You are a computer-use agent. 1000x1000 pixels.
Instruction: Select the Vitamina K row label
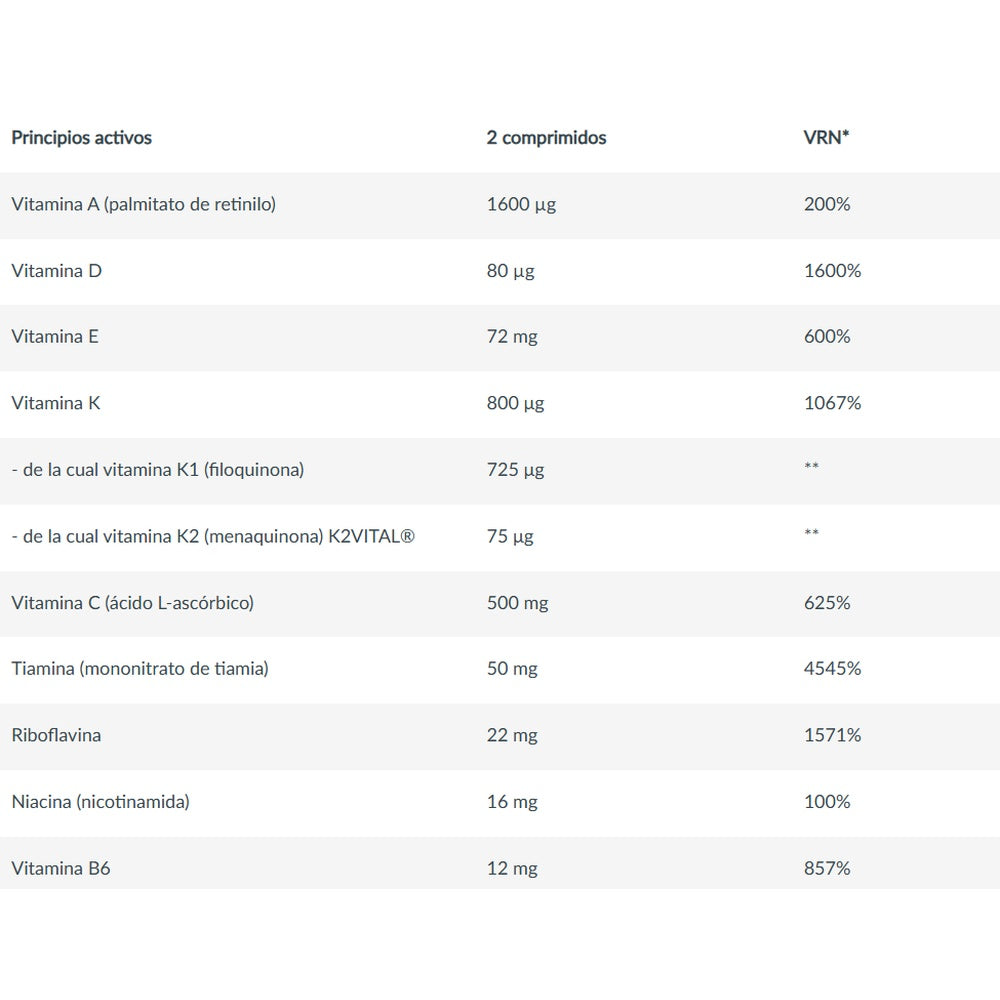point(56,403)
